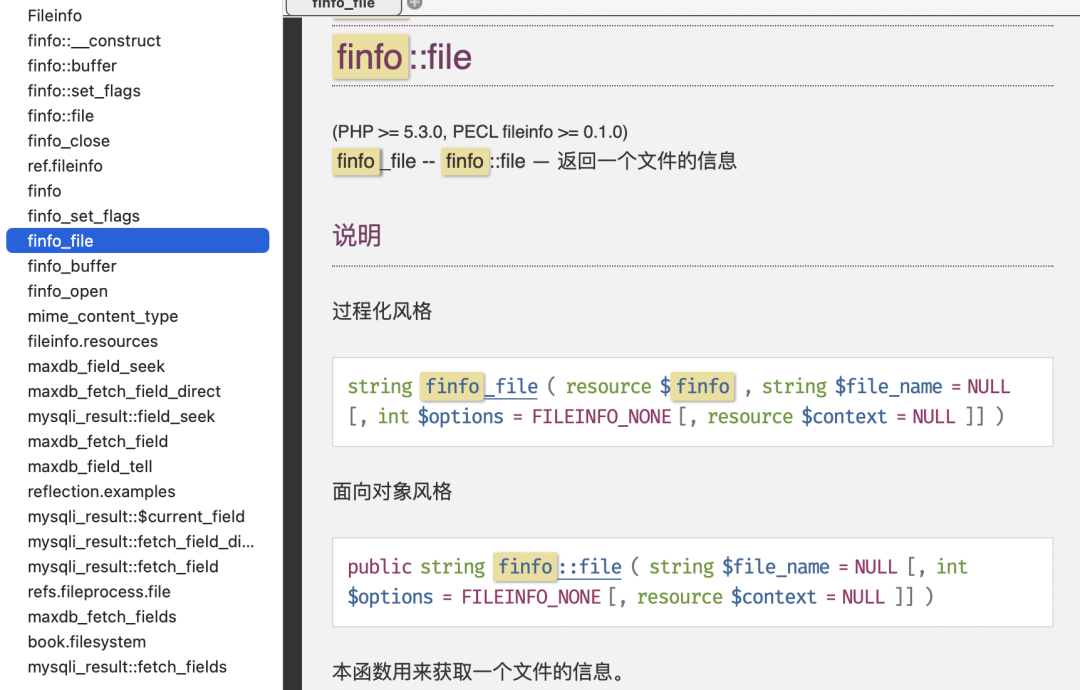Select the finfo_buffer sidebar item
The image size is (1080, 690).
(72, 265)
